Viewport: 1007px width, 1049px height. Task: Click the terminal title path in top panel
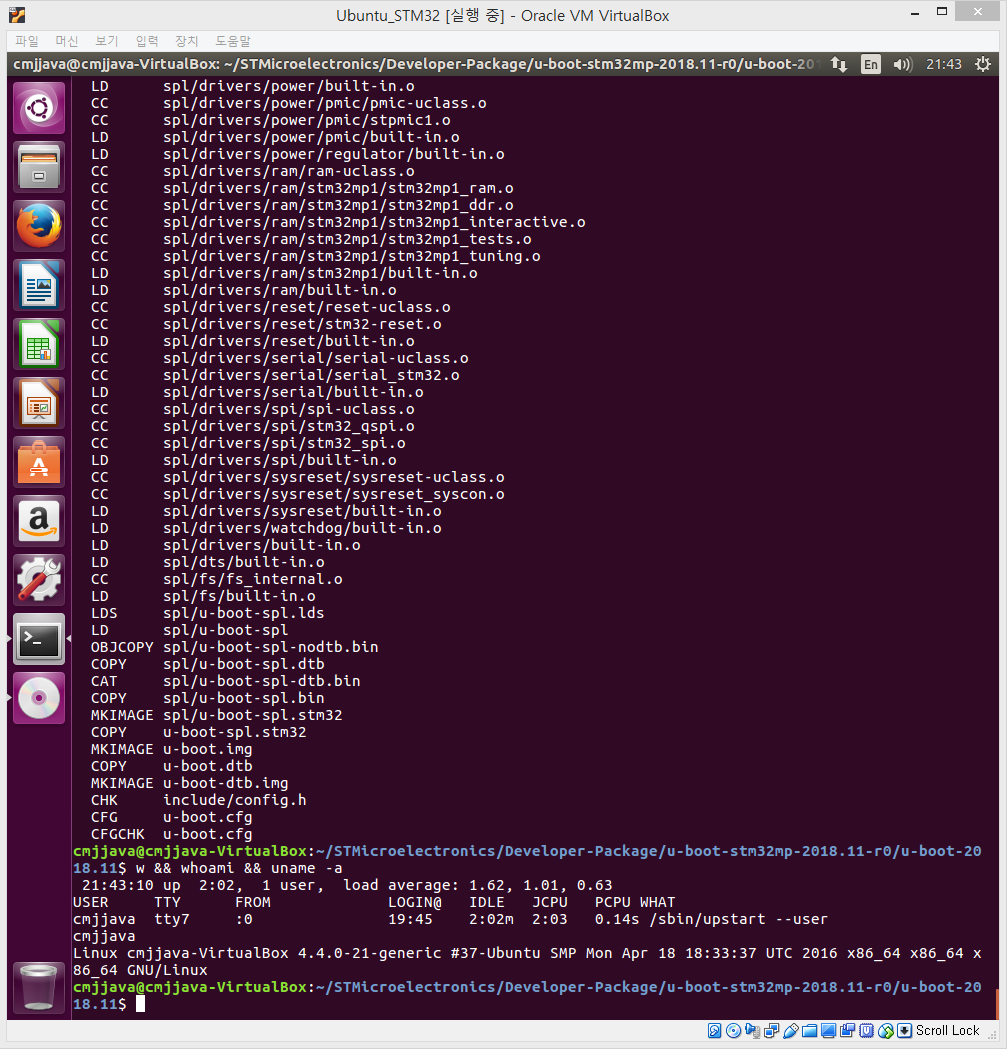pos(416,64)
